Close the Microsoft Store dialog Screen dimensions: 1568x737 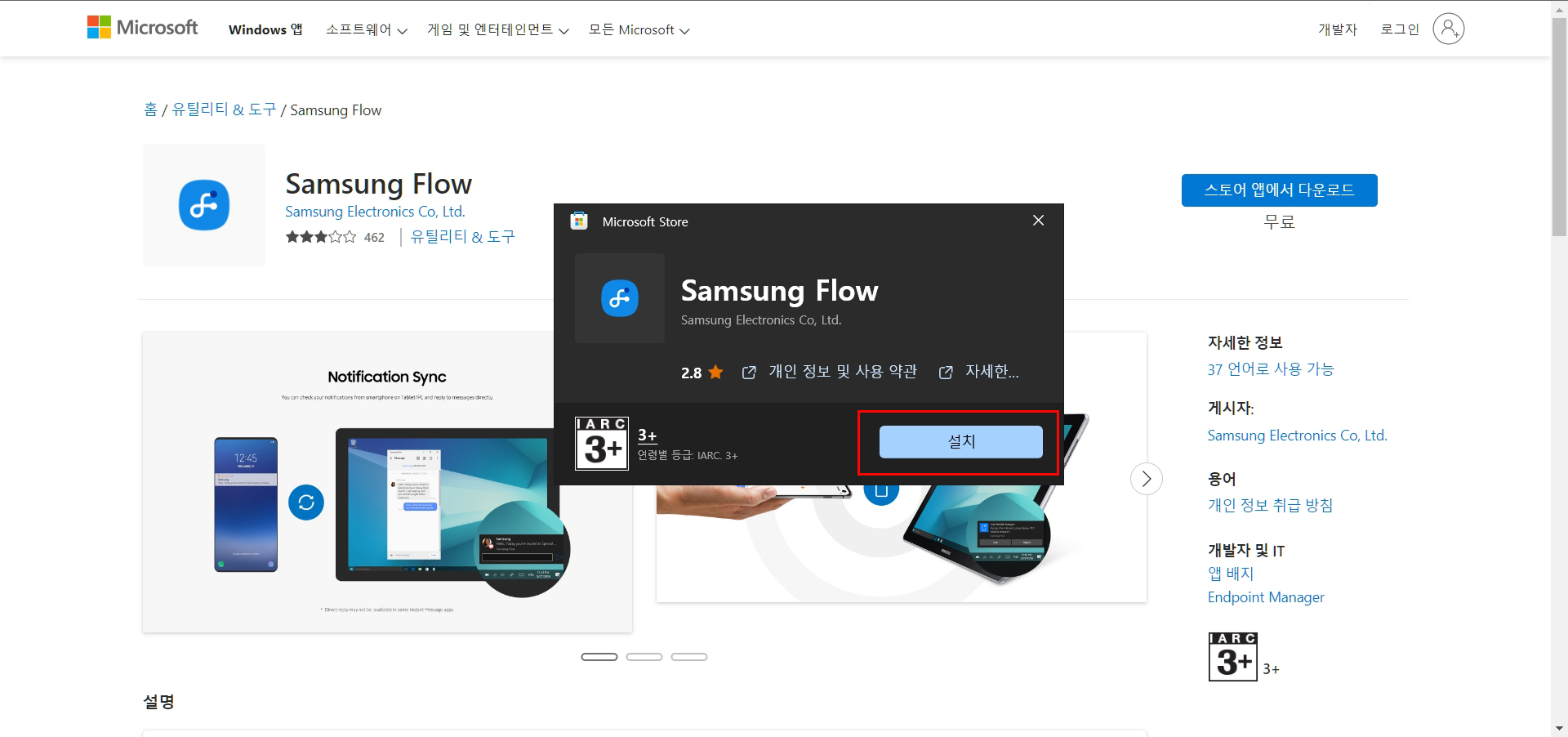(1038, 221)
